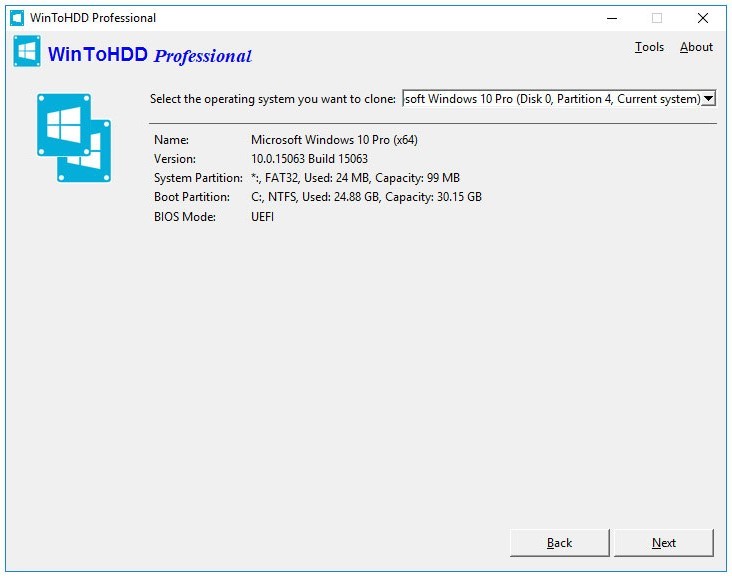The image size is (732, 578).
Task: Proceed with the Next button
Action: tap(663, 543)
